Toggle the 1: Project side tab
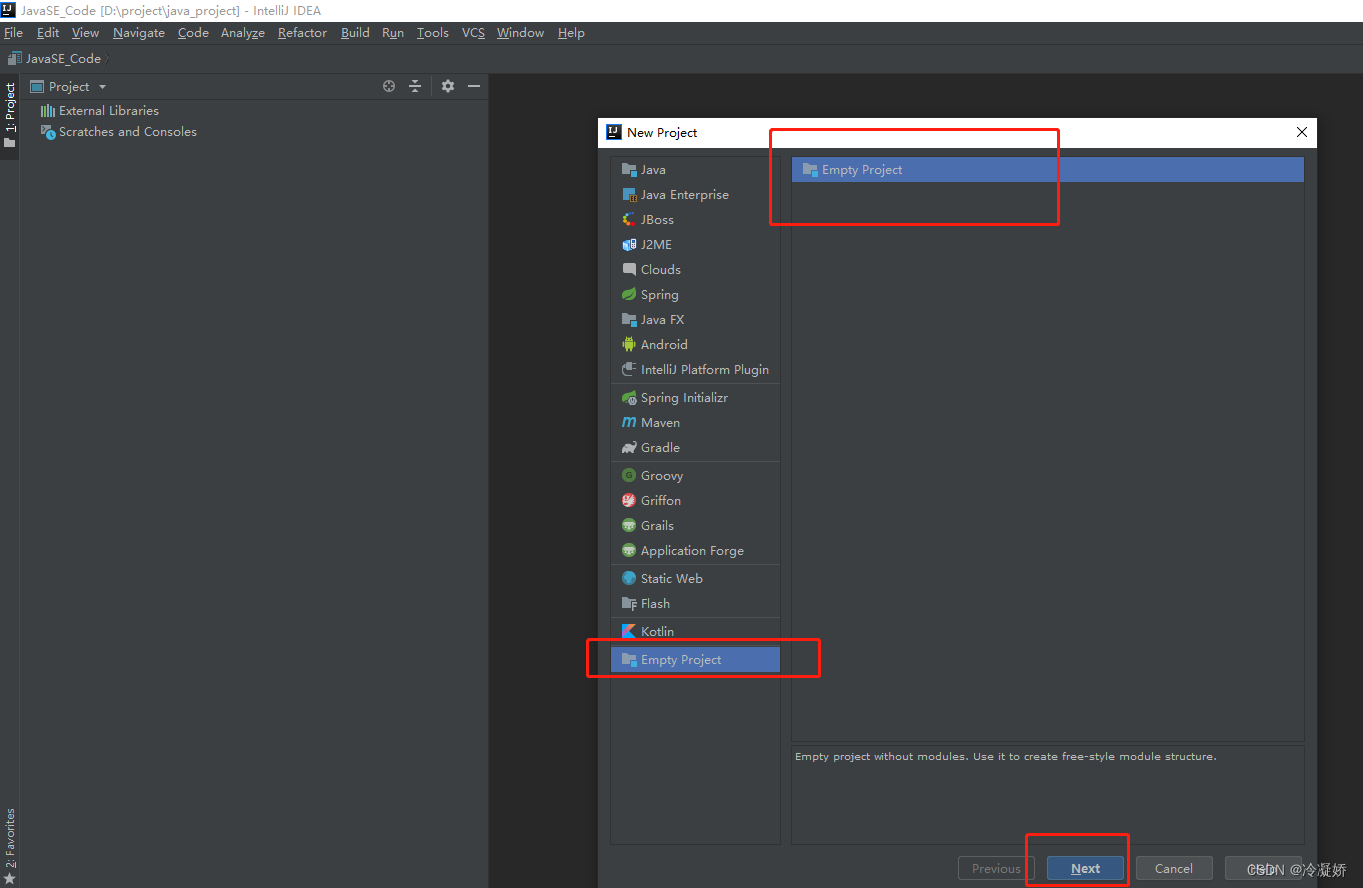 pyautogui.click(x=9, y=115)
